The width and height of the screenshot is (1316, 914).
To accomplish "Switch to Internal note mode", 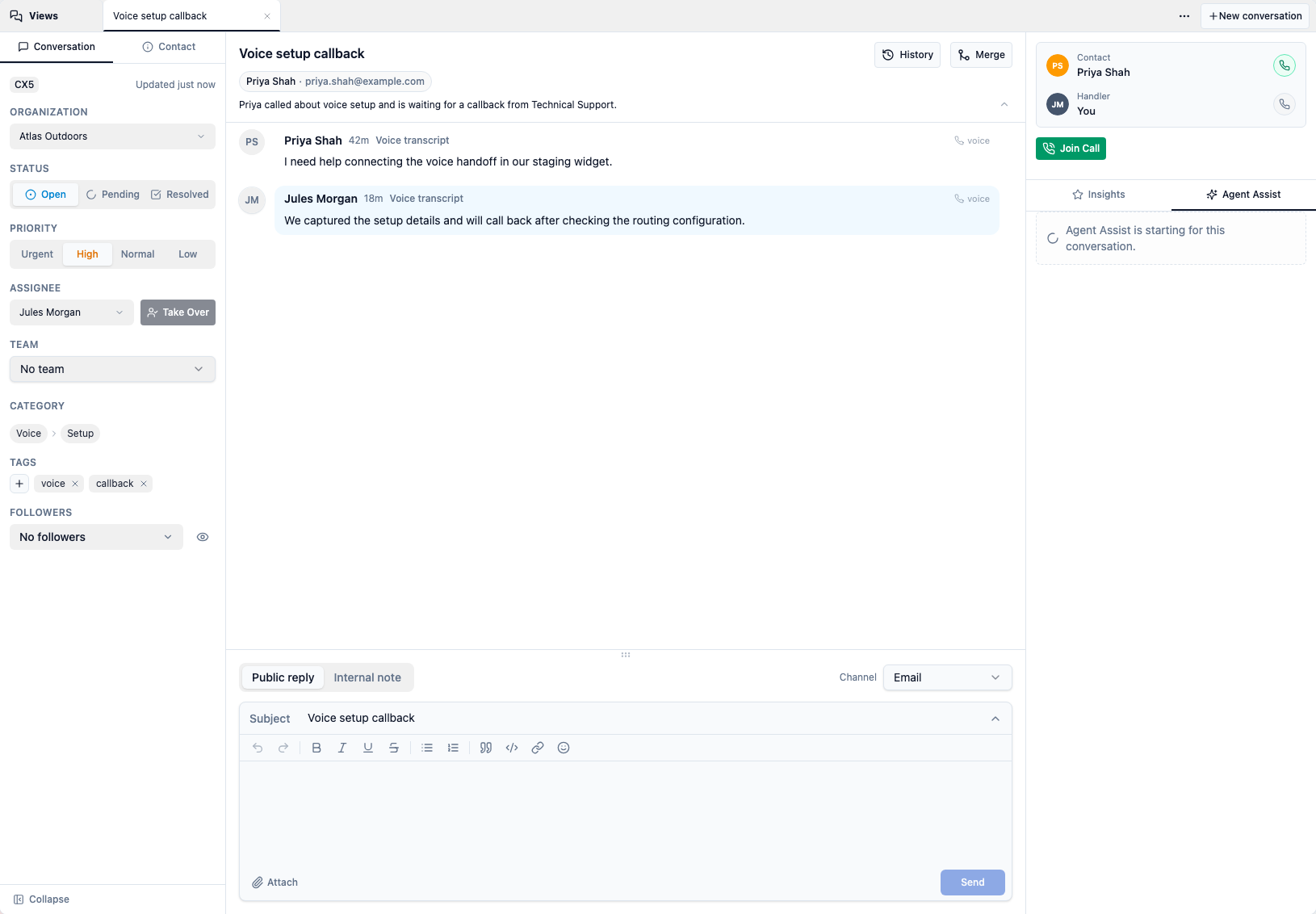I will click(x=367, y=677).
